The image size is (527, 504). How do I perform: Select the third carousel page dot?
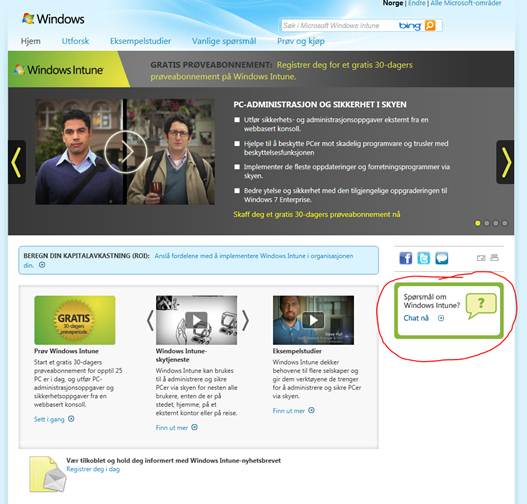(496, 223)
